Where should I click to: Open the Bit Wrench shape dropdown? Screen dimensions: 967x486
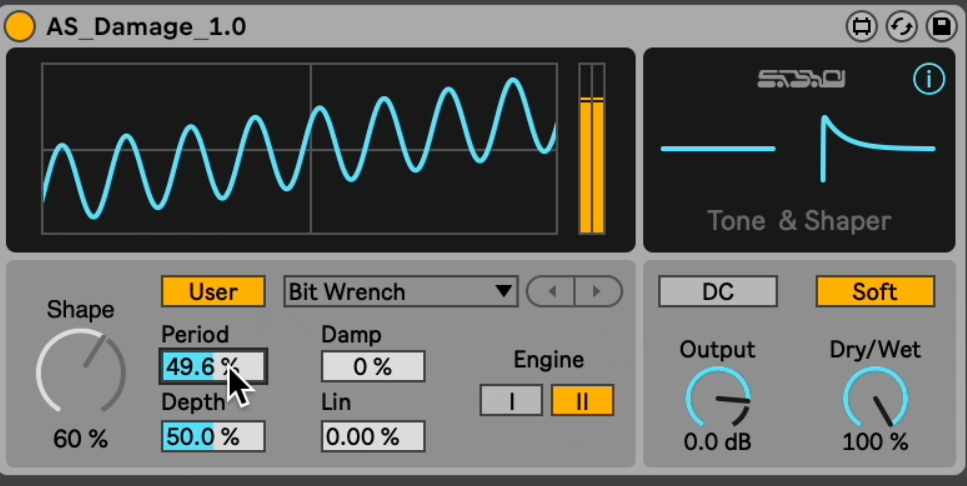(400, 292)
